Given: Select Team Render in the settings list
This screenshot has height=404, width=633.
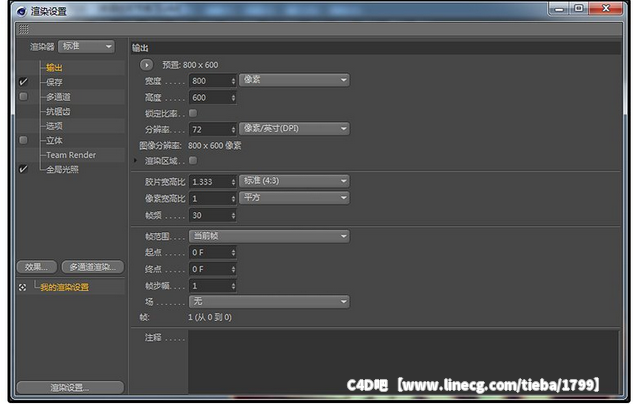Looking at the screenshot, I should coord(70,155).
